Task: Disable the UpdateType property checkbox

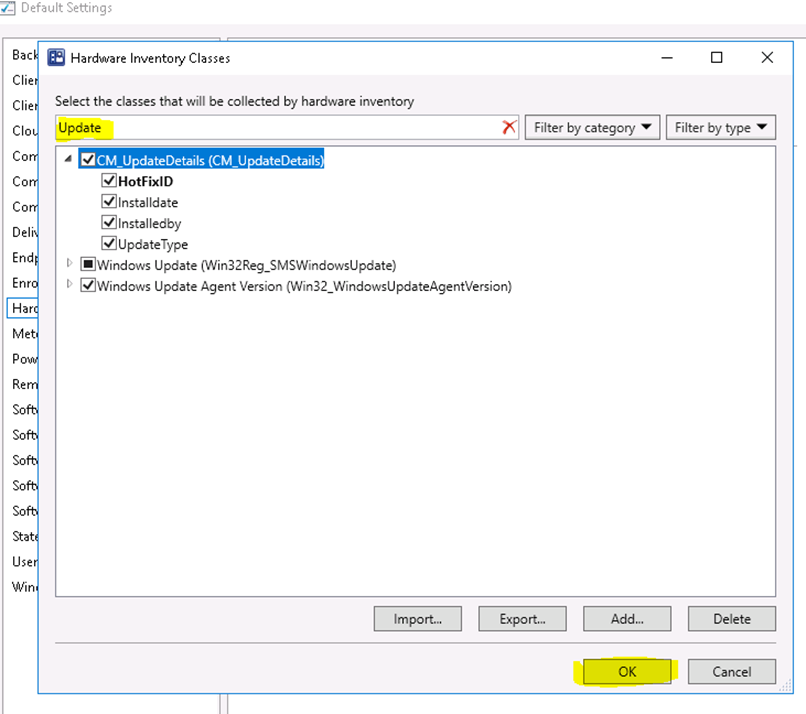Action: pyautogui.click(x=109, y=244)
